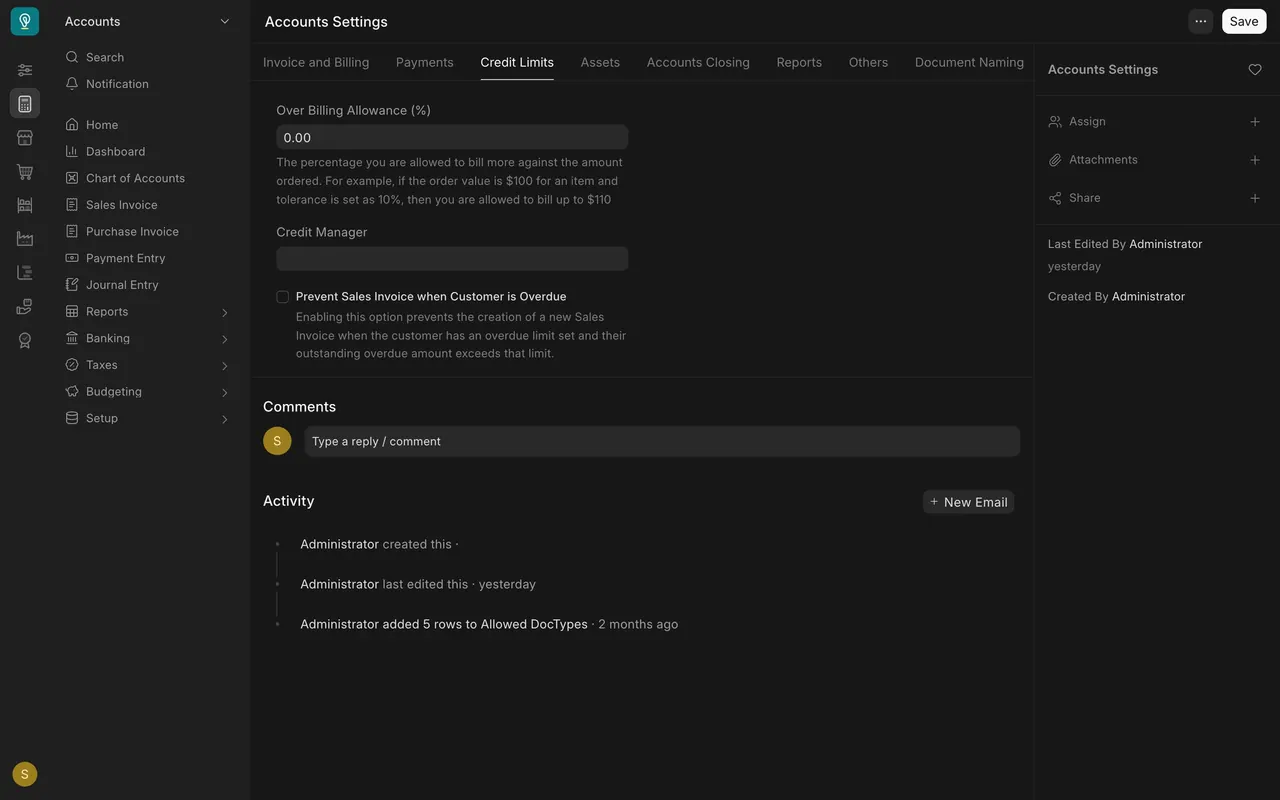
Task: Select the calculator Accounts module icon
Action: coord(25,103)
